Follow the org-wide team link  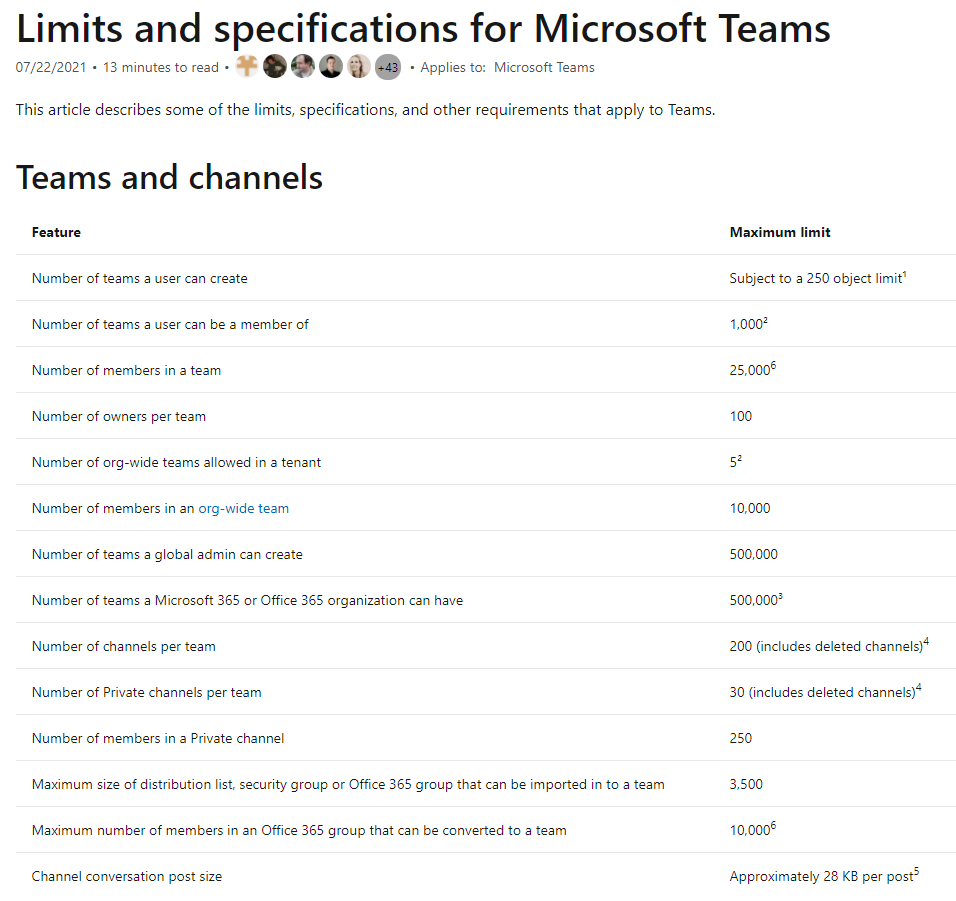tap(244, 508)
